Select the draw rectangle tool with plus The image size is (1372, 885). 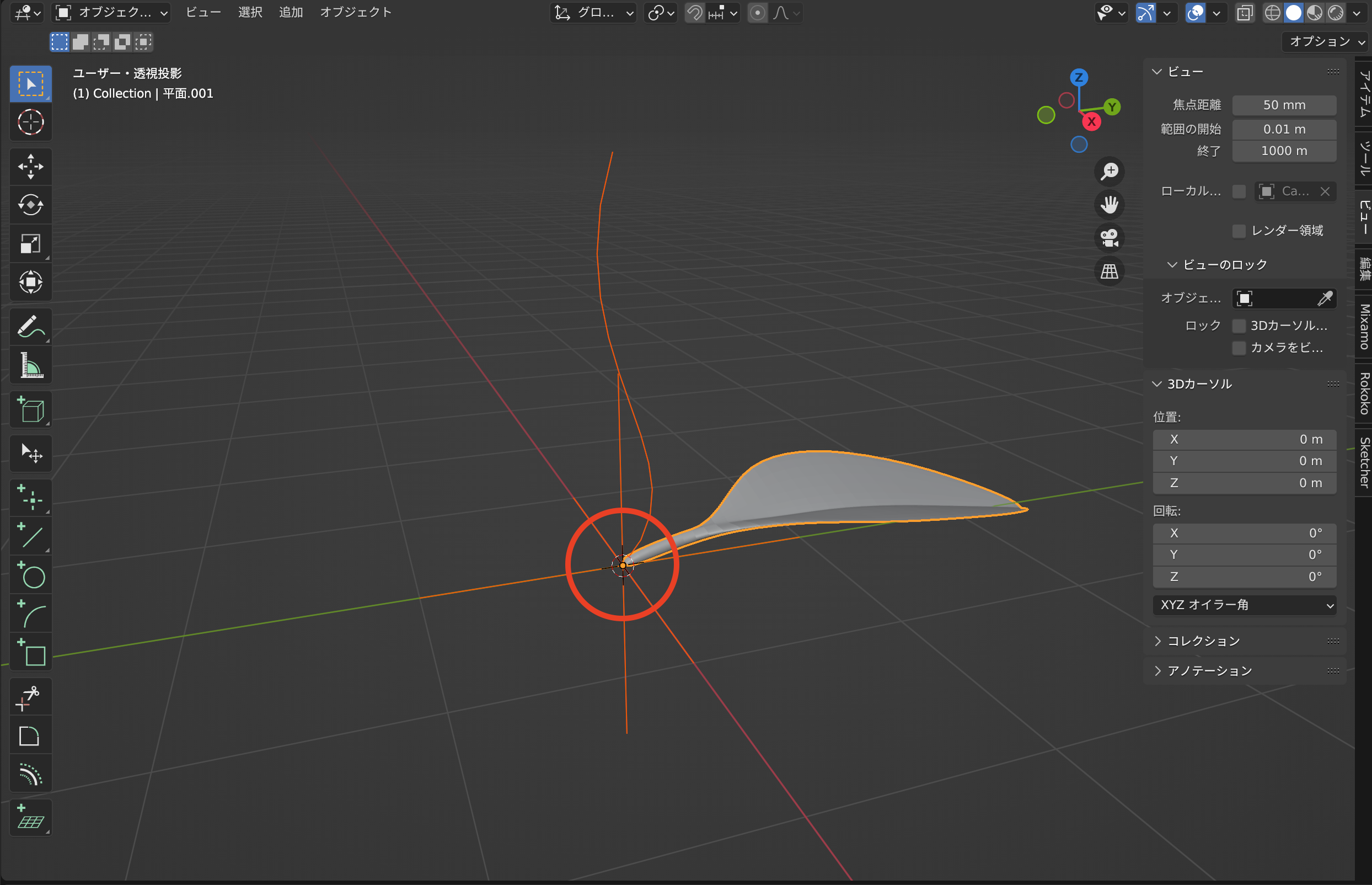point(30,653)
